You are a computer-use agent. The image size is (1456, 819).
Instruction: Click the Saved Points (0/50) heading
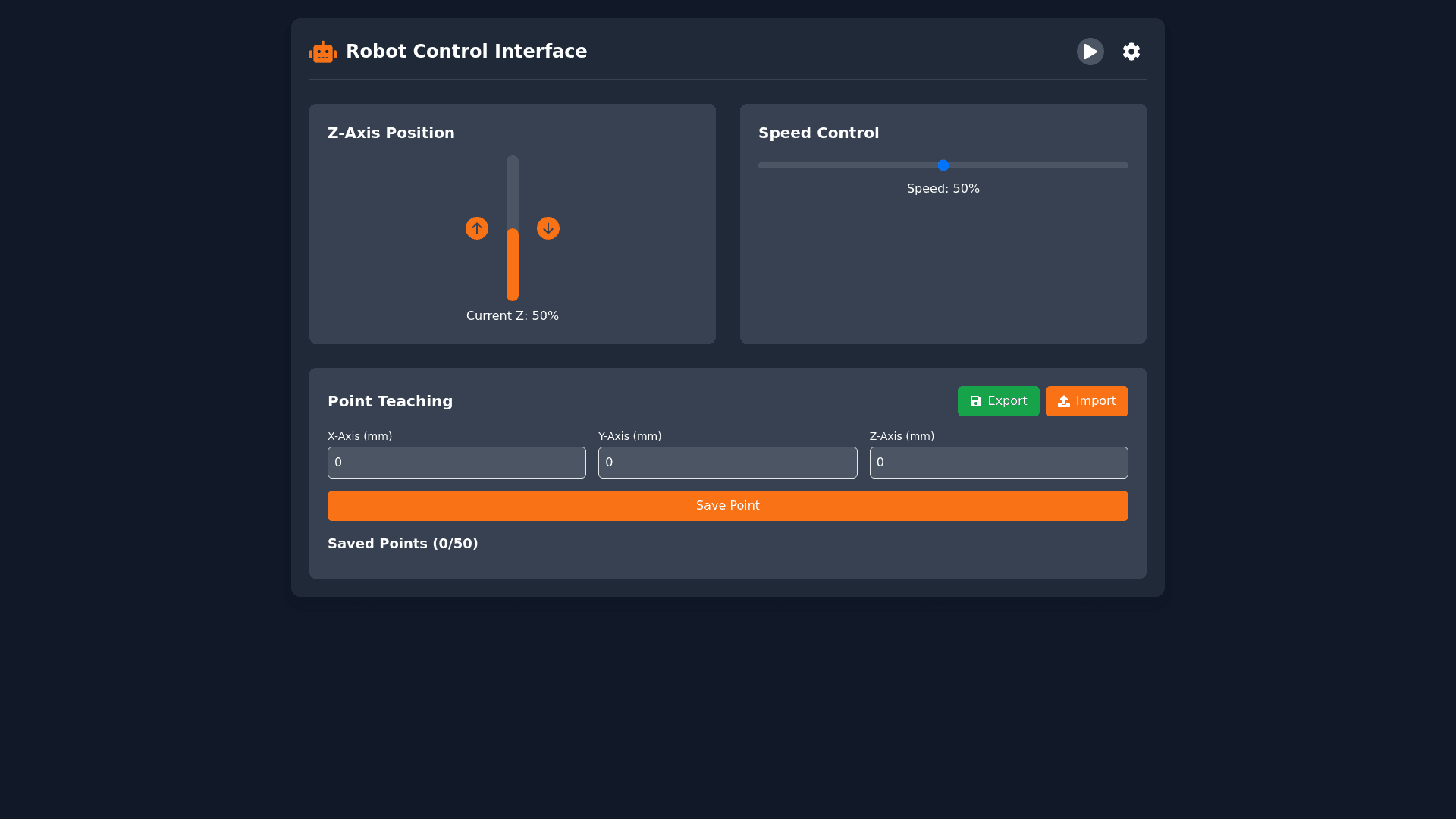(x=403, y=544)
